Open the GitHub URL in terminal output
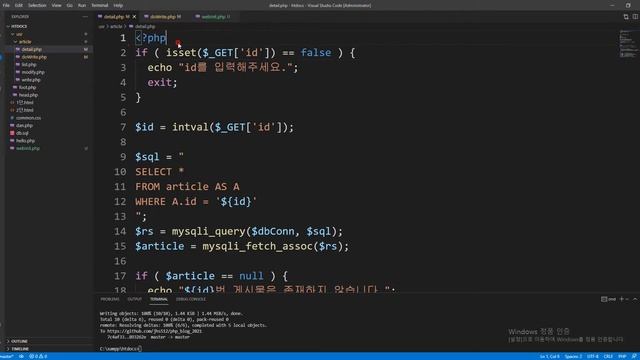Image resolution: width=640 pixels, height=360 pixels. pos(154,331)
